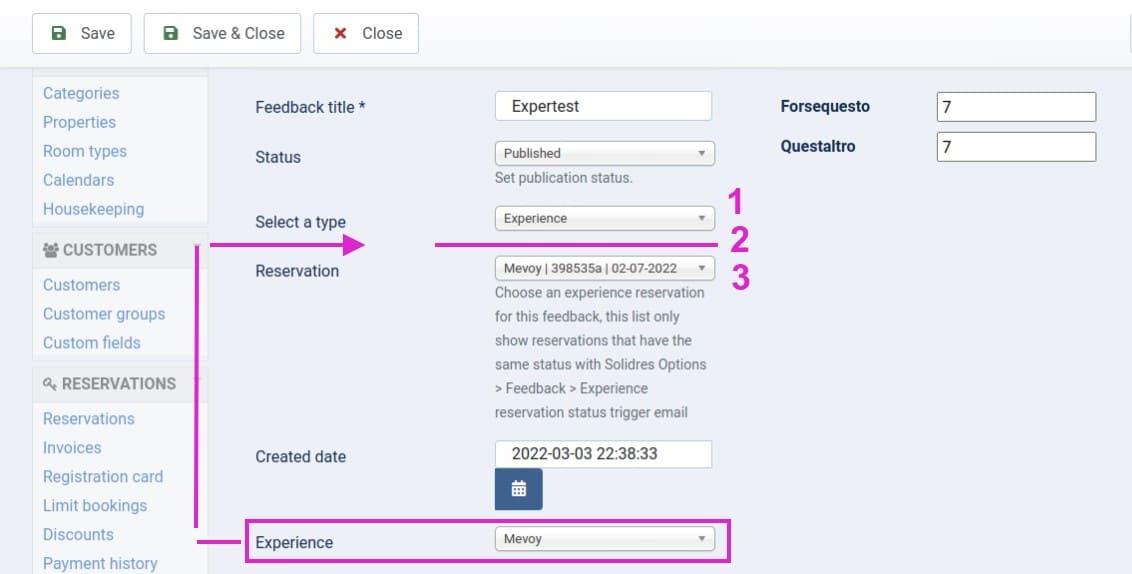
Task: Go to Customer groups page
Action: click(x=104, y=314)
